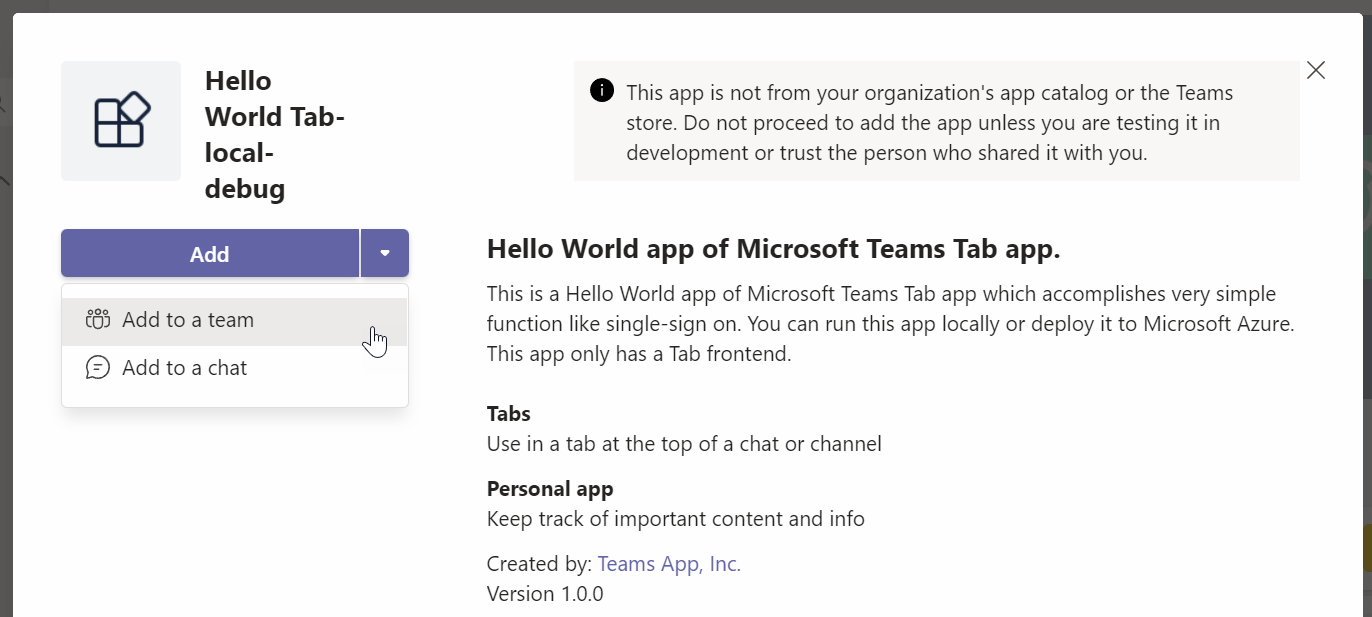The width and height of the screenshot is (1372, 617).
Task: Click the Hello World Tab app icon
Action: [x=121, y=121]
